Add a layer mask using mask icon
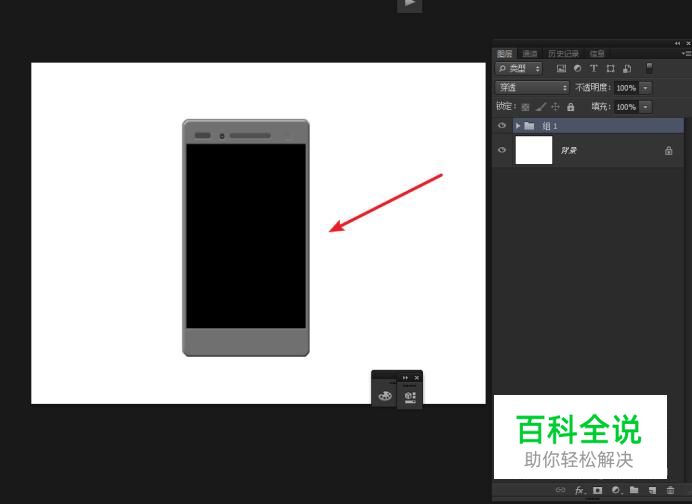Viewport: 692px width, 504px height. [597, 490]
